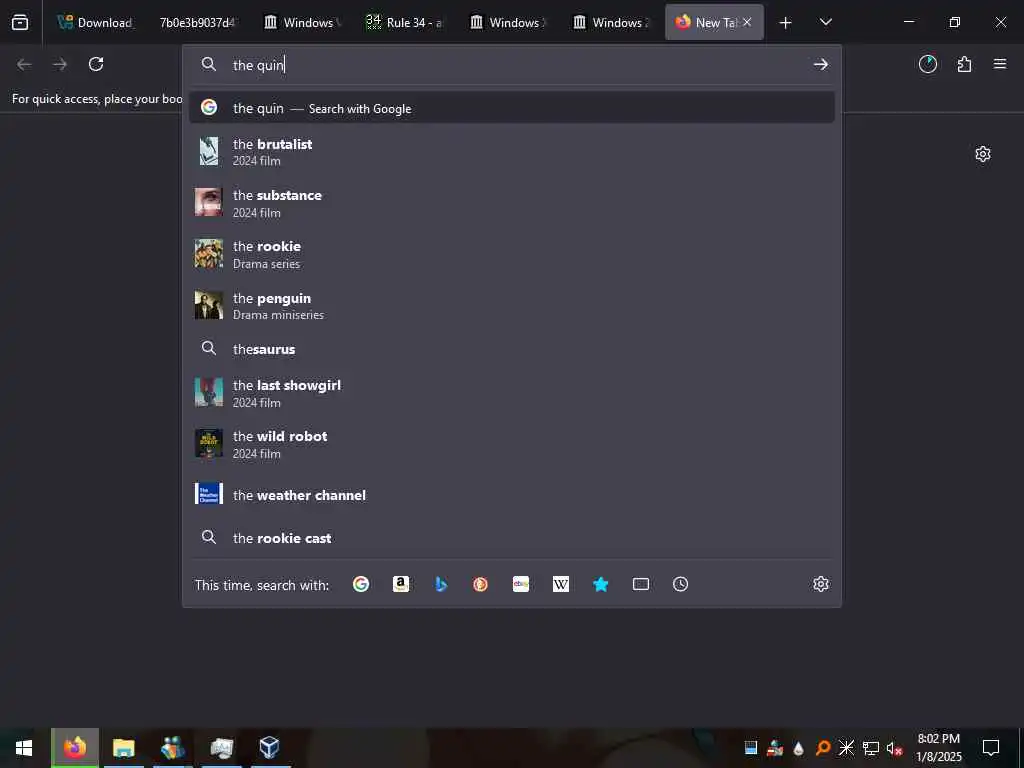The height and width of the screenshot is (768, 1024).
Task: Expand the list all tabs chevron
Action: point(825,22)
